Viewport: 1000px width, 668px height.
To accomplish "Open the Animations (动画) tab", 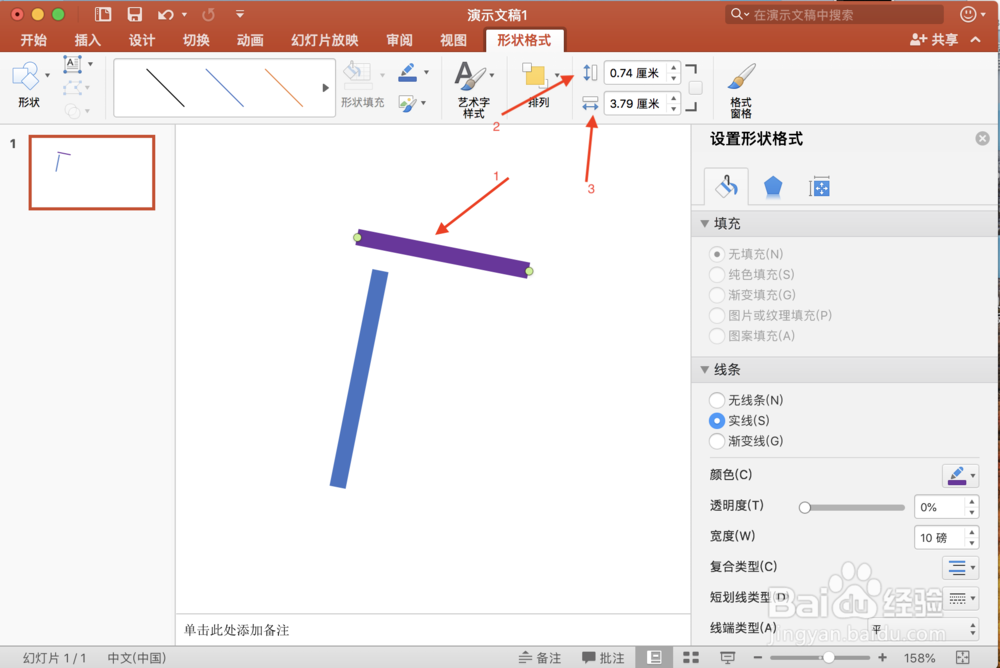I will coord(250,40).
